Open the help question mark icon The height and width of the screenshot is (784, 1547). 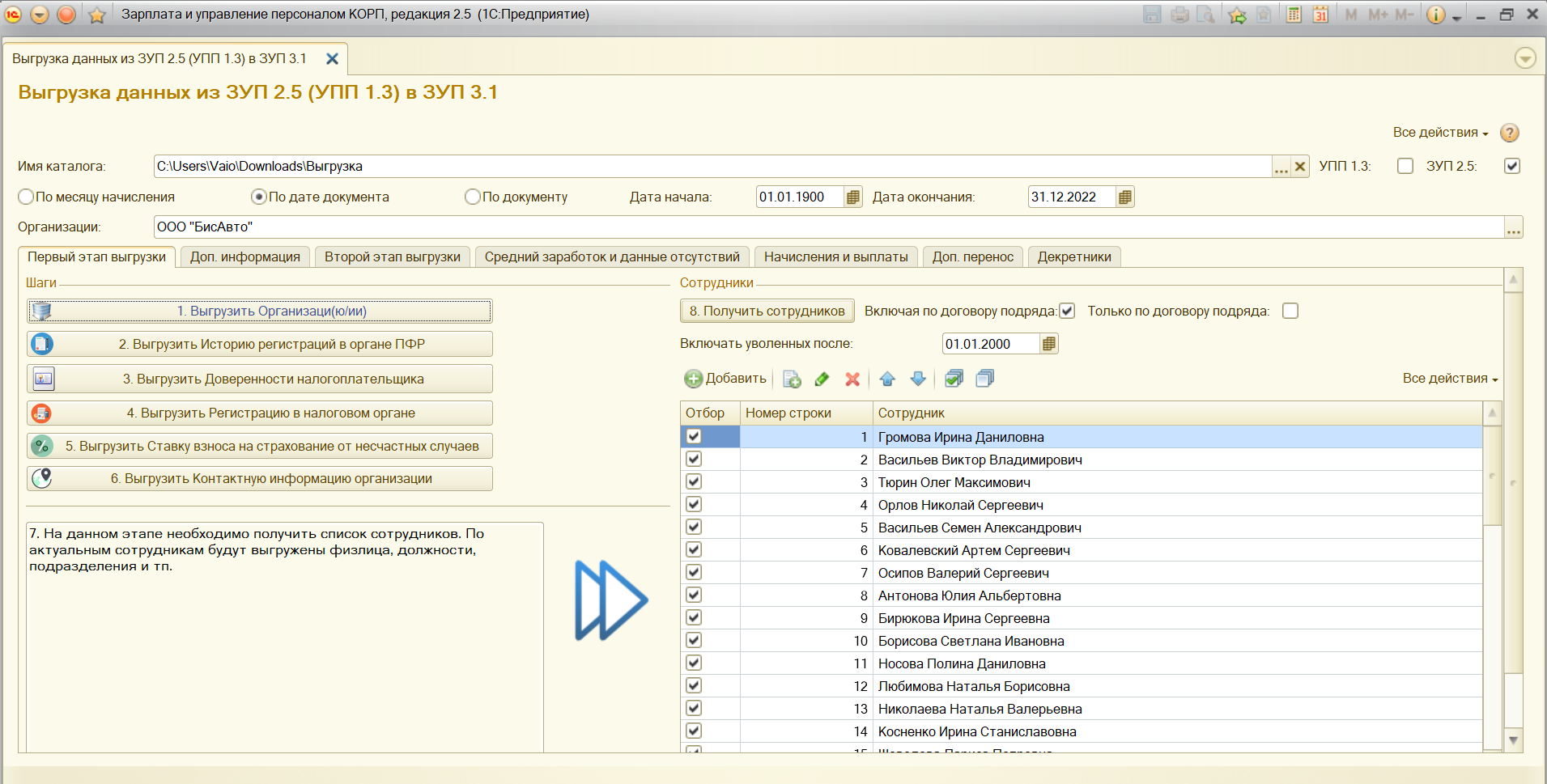coord(1510,133)
